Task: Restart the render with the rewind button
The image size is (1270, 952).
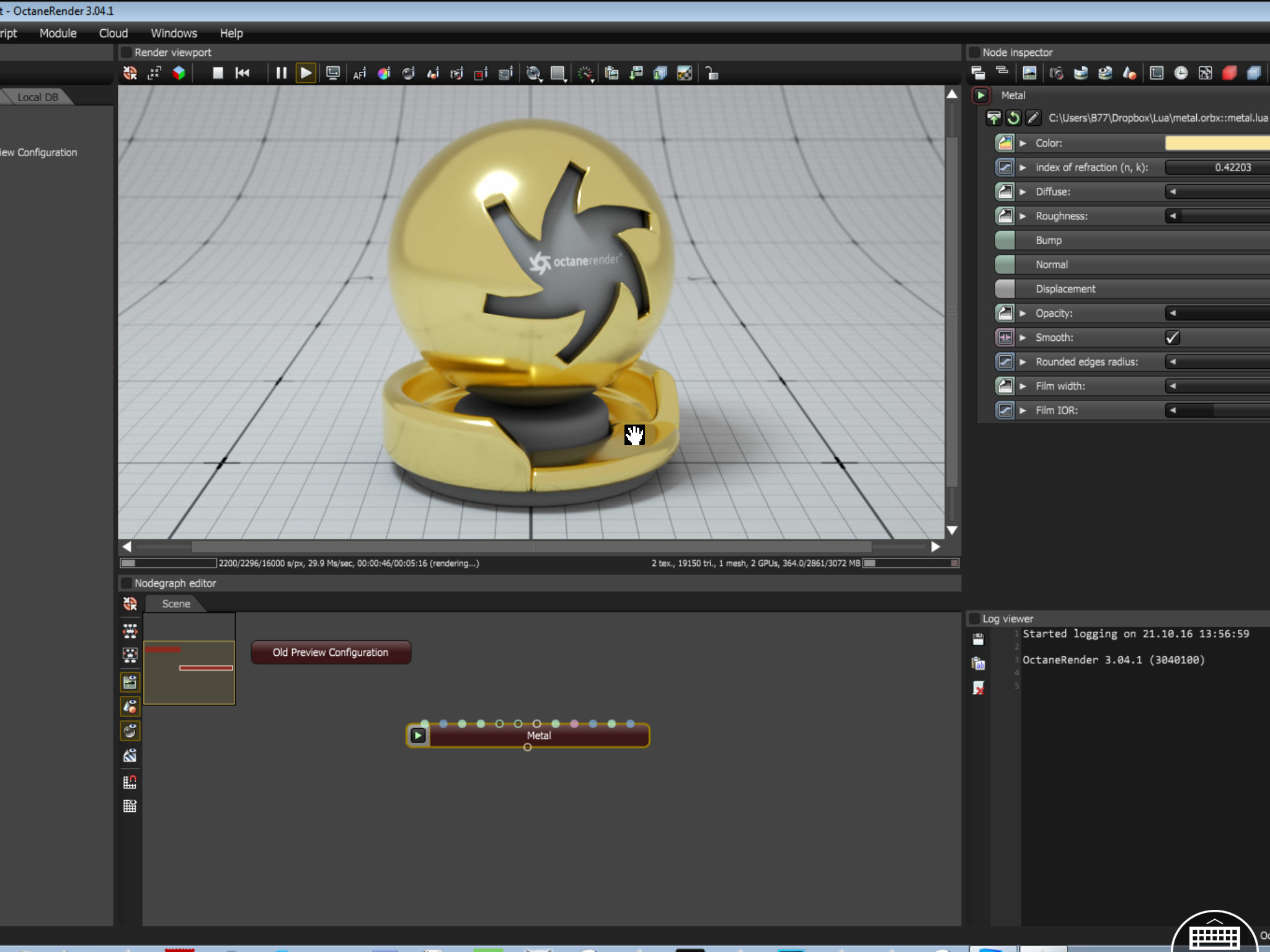Action: [x=242, y=73]
